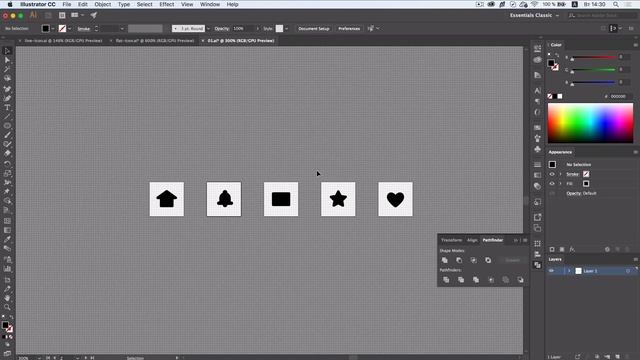Select the Hand tool
This screenshot has width=640, height=360.
coord(7,298)
